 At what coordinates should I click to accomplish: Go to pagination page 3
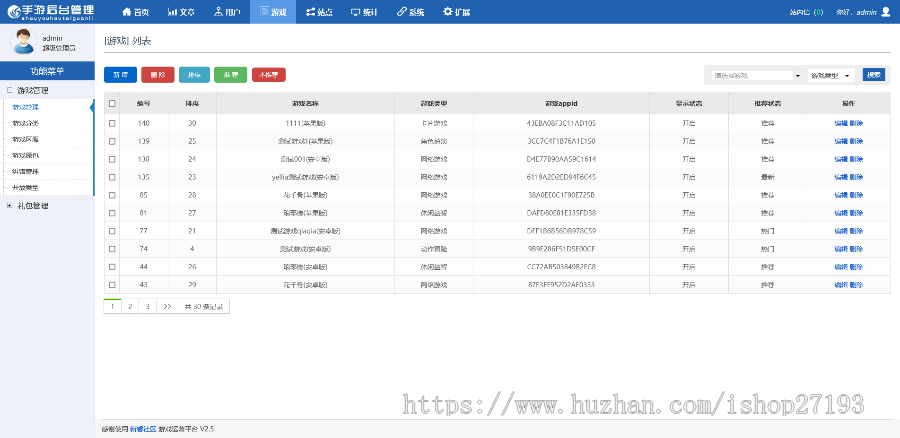point(148,307)
